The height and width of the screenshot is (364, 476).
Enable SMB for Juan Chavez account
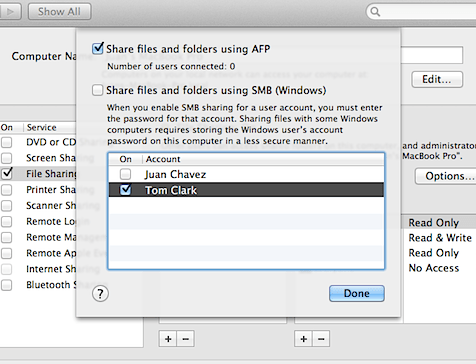(126, 174)
